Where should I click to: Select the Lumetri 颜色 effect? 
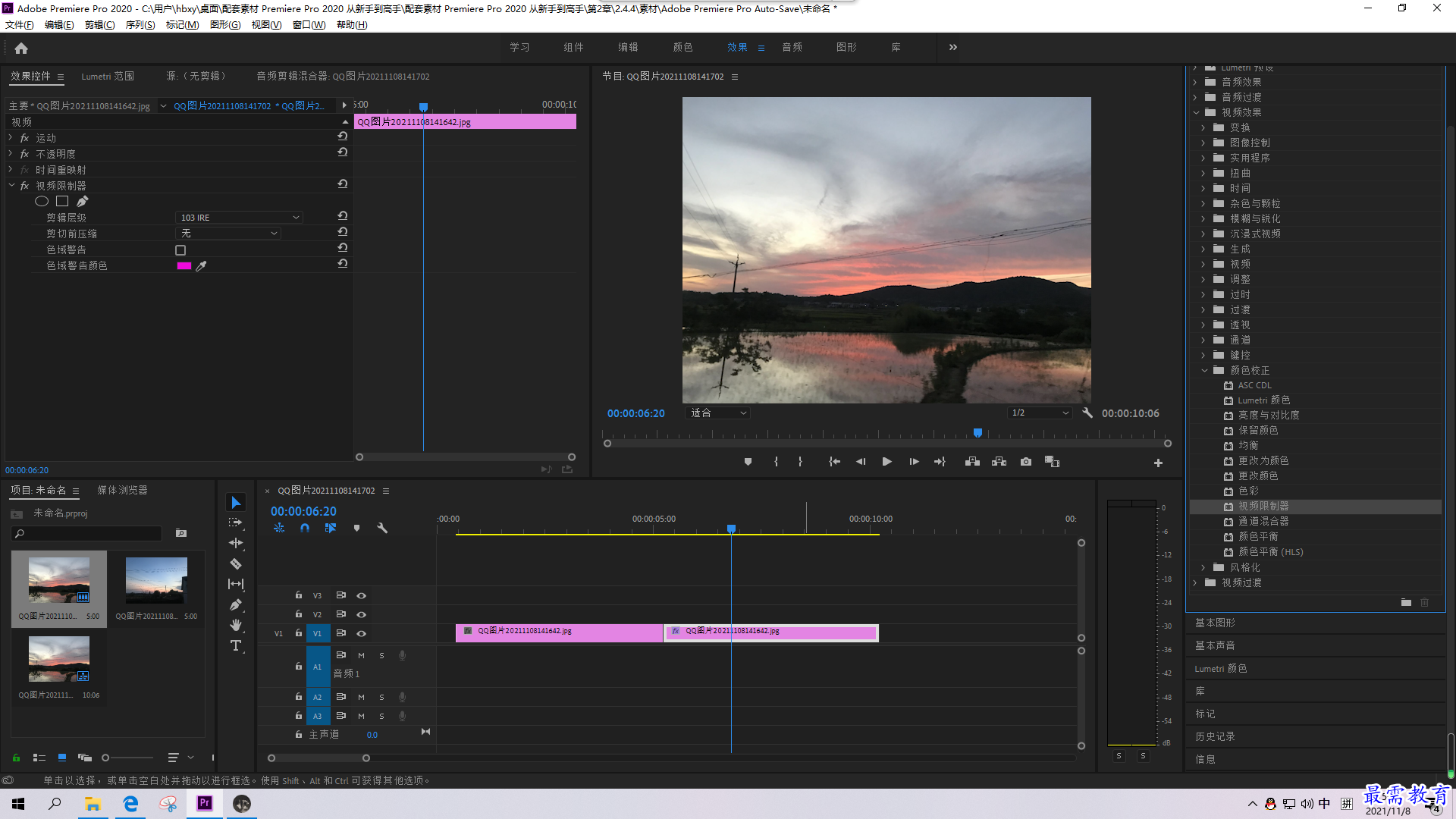[x=1263, y=400]
